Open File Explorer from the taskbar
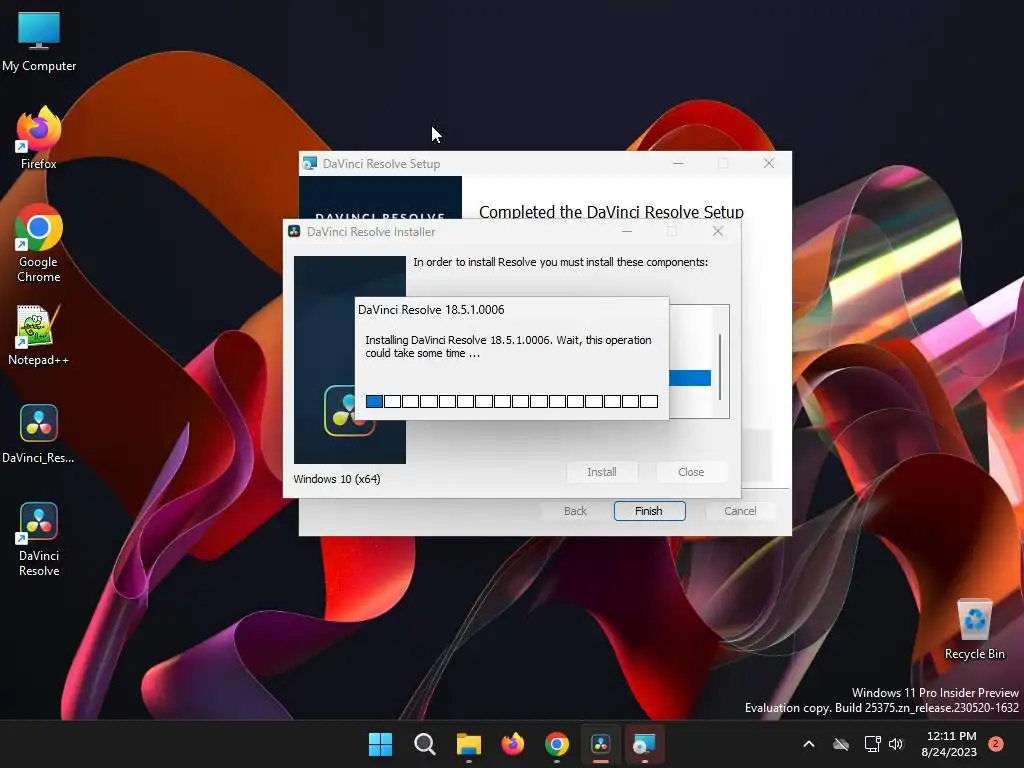The image size is (1024, 768). 468,744
